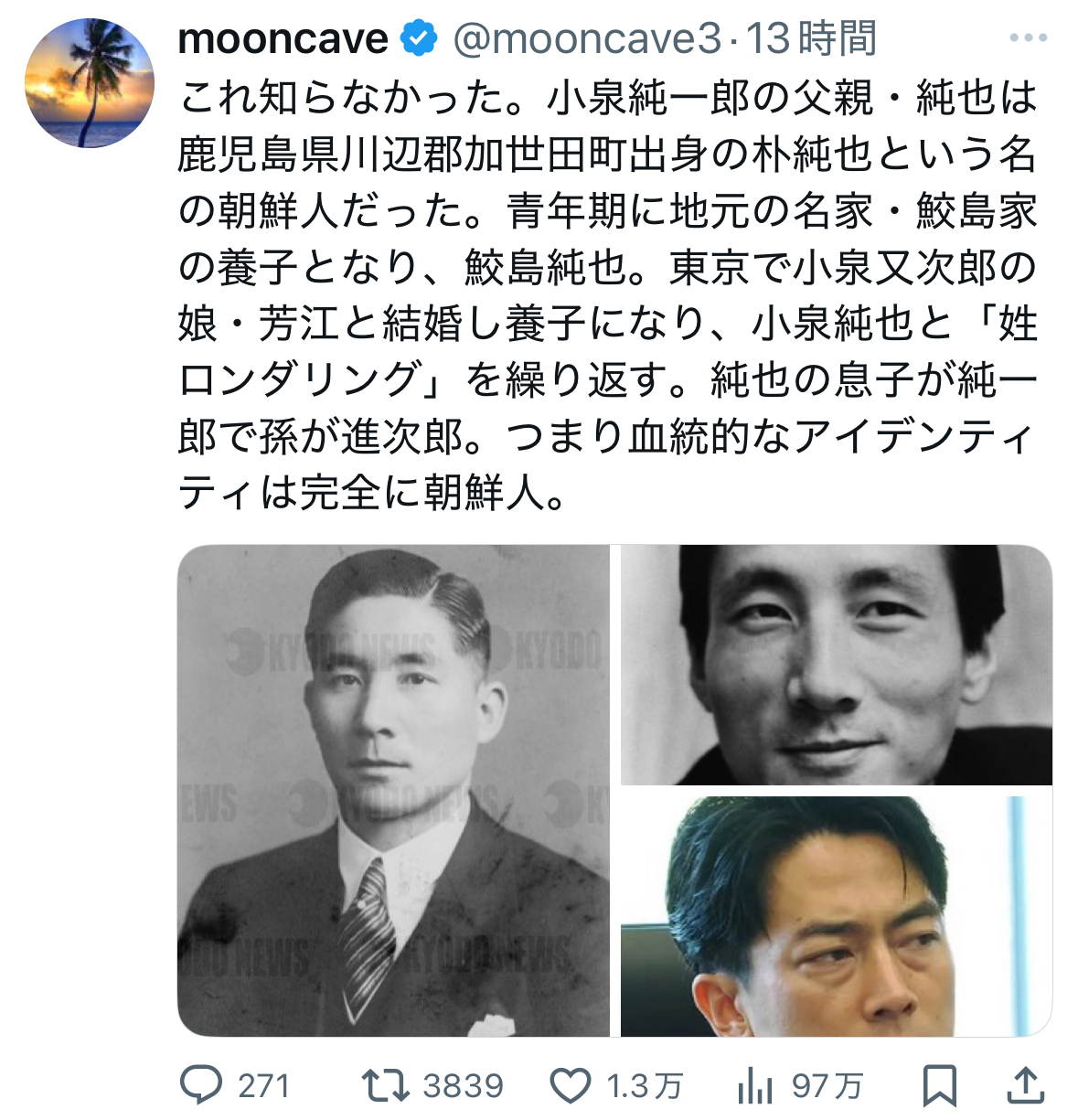Viewport: 1078px width, 1120px height.
Task: Open the bottom-right color photo
Action: point(837,916)
